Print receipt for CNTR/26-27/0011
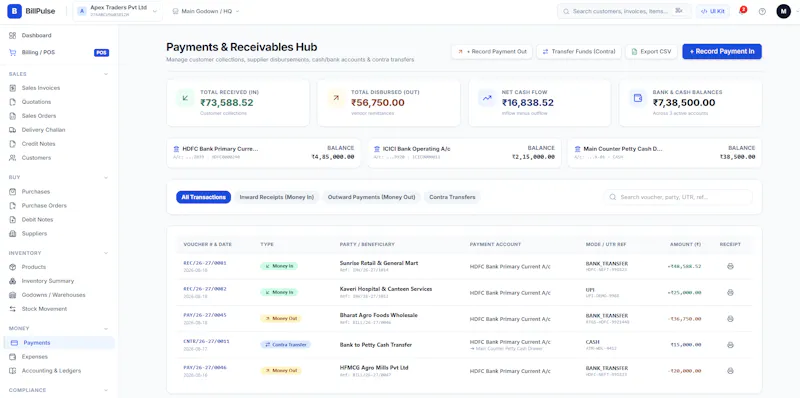The width and height of the screenshot is (800, 398). (x=730, y=345)
